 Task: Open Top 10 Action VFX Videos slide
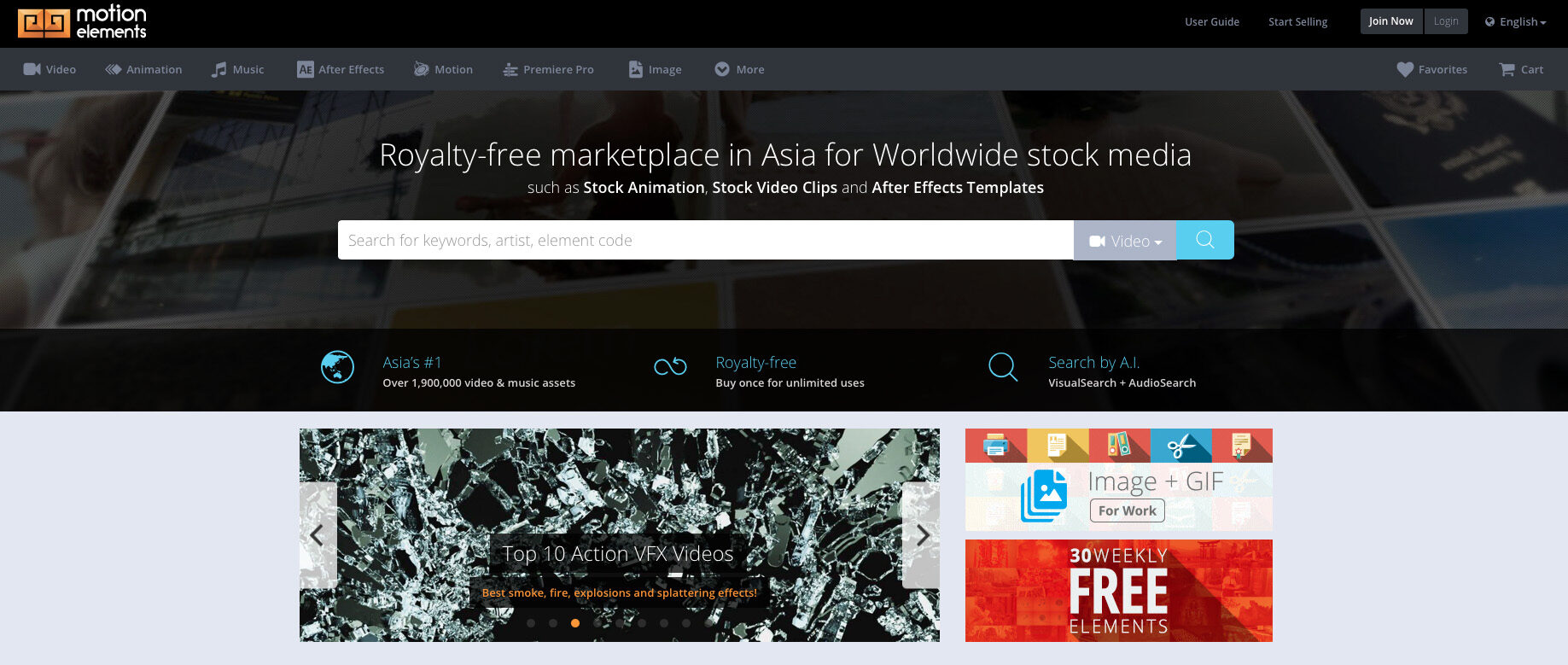[618, 554]
